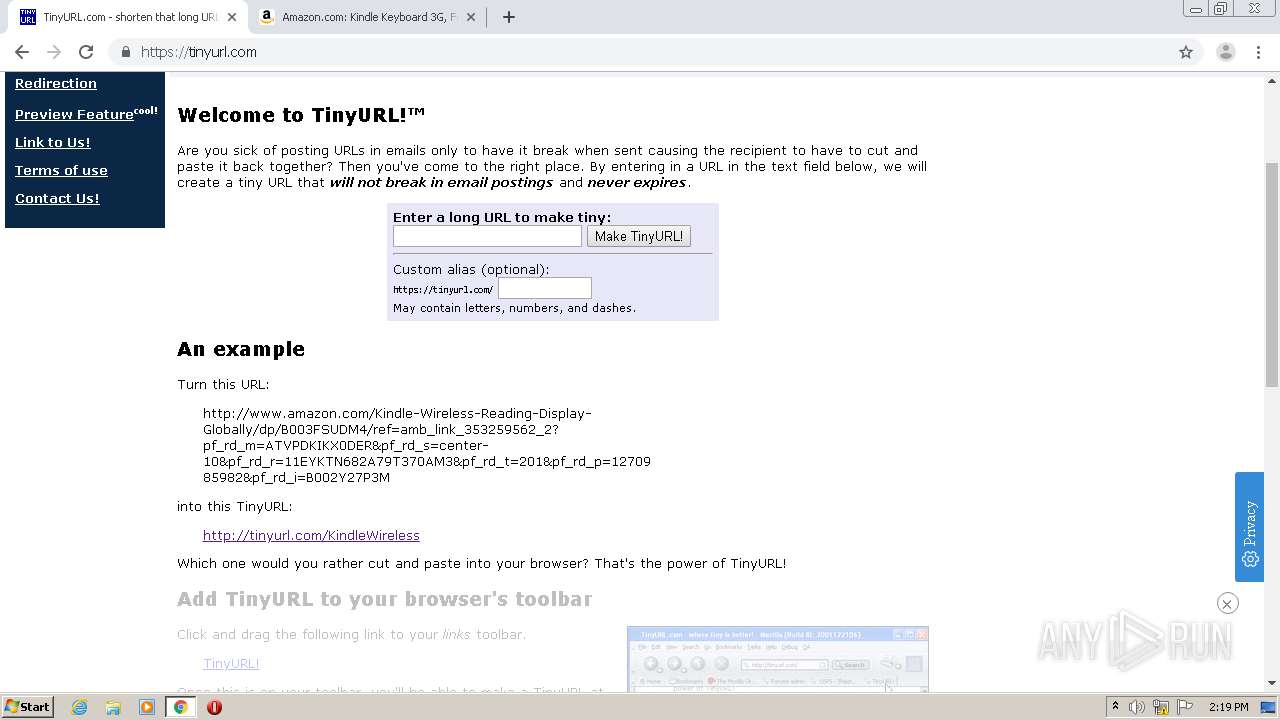This screenshot has height=720, width=1280.
Task: Click the browser forward arrow
Action: pyautogui.click(x=54, y=52)
